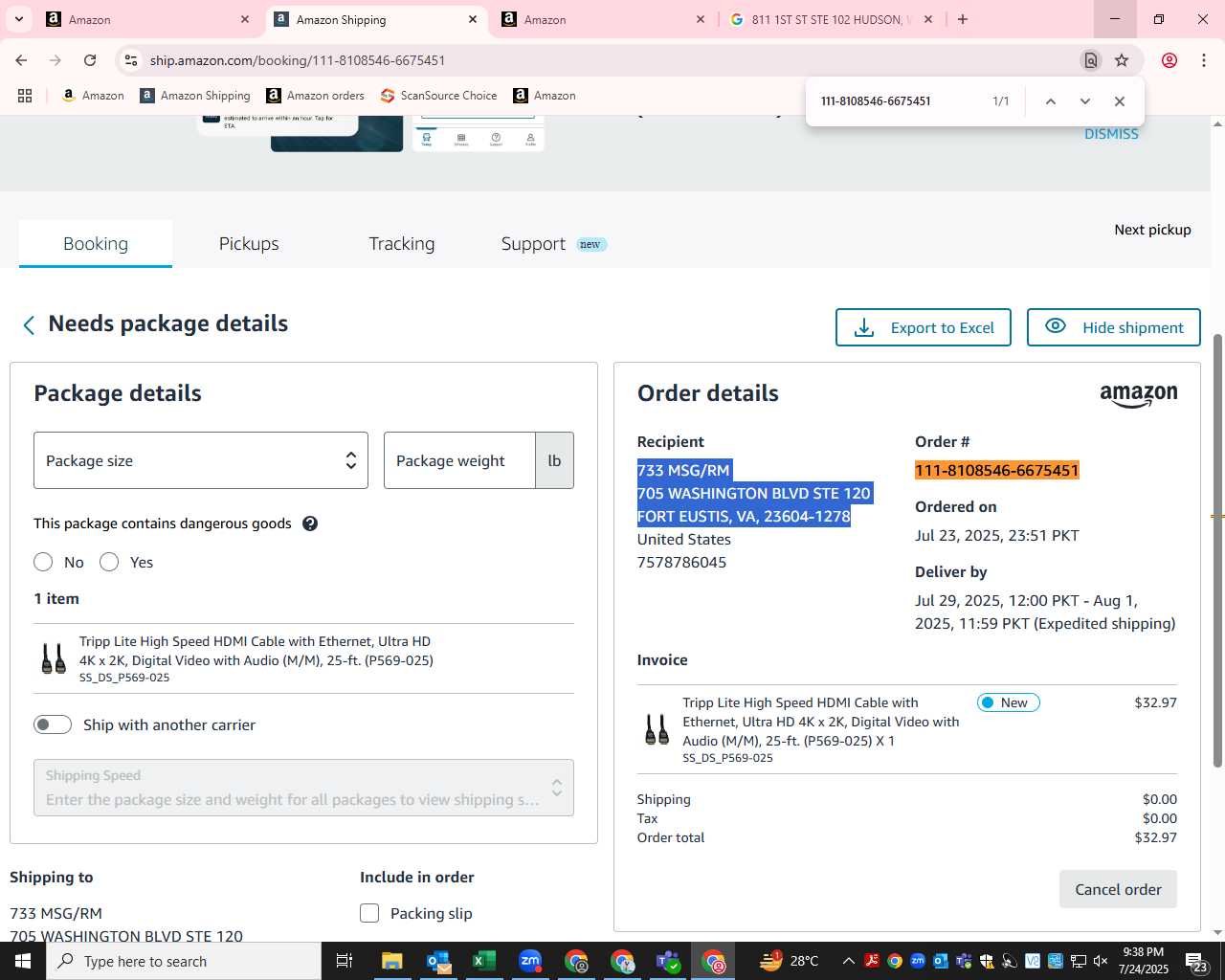Screen dimensions: 1225x980
Task: Open the apps grid in bookmarks bar
Action: [x=25, y=96]
